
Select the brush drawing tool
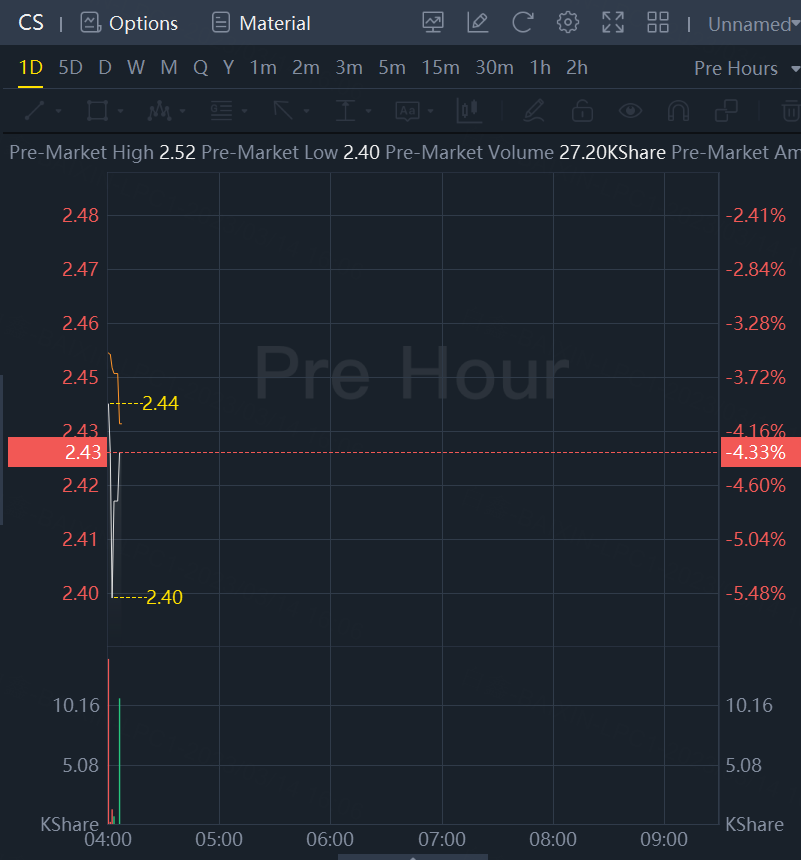click(x=534, y=110)
